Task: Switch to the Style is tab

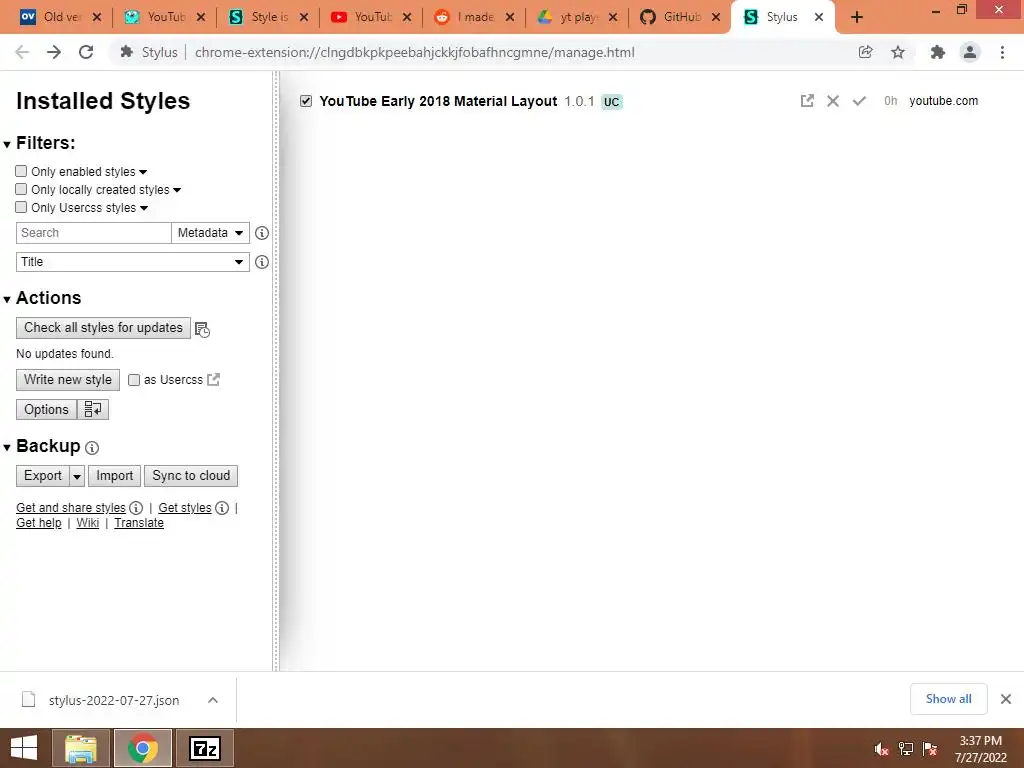Action: click(268, 17)
